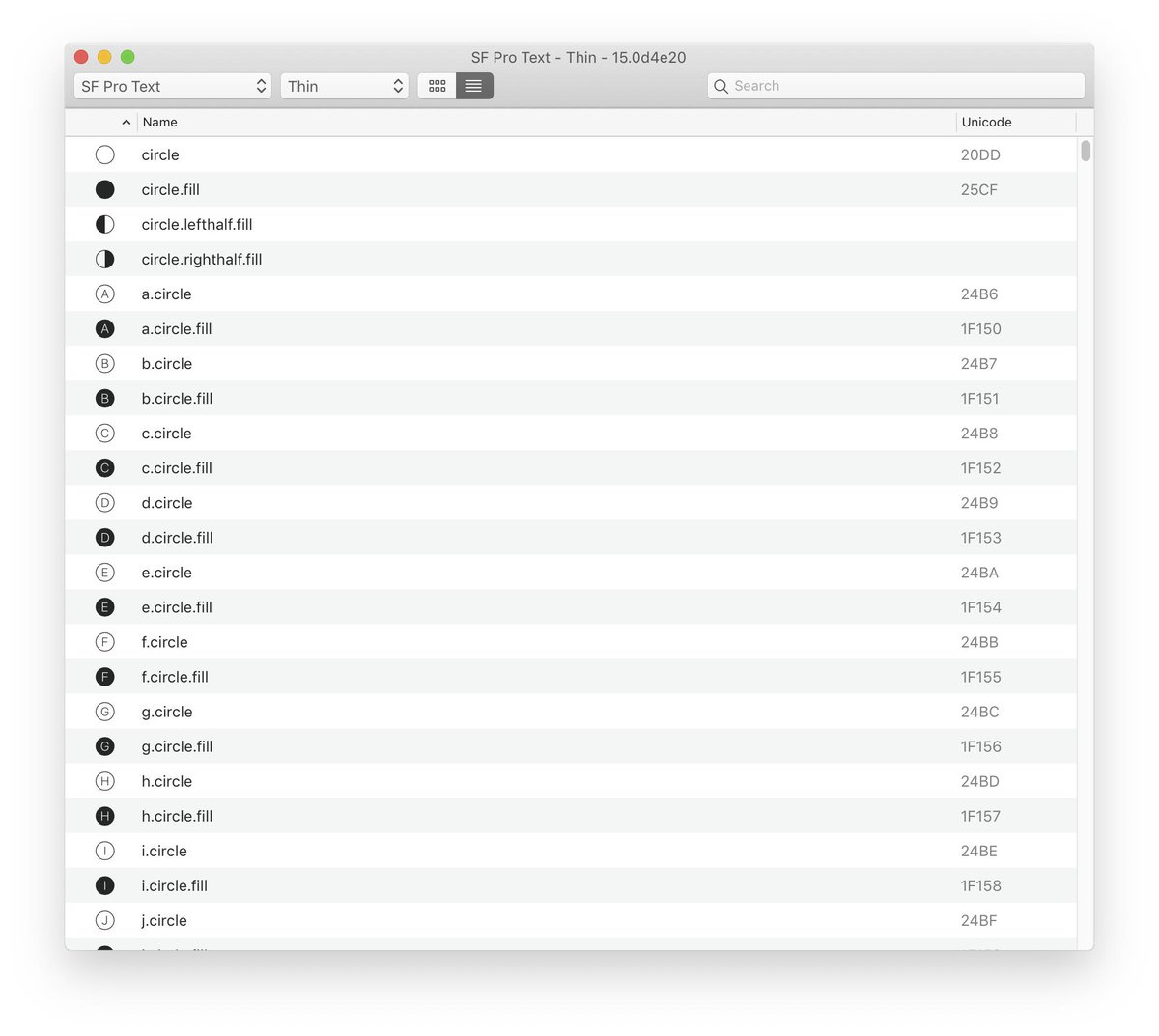Viewport: 1159px width, 1036px height.
Task: Click the Search field
Action: pyautogui.click(x=896, y=86)
